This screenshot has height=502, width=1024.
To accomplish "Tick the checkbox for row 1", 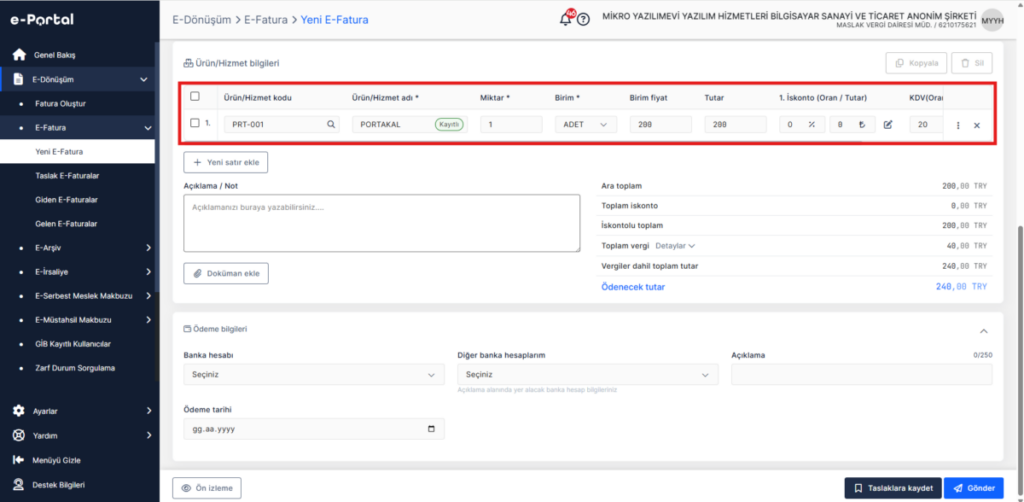I will [195, 123].
